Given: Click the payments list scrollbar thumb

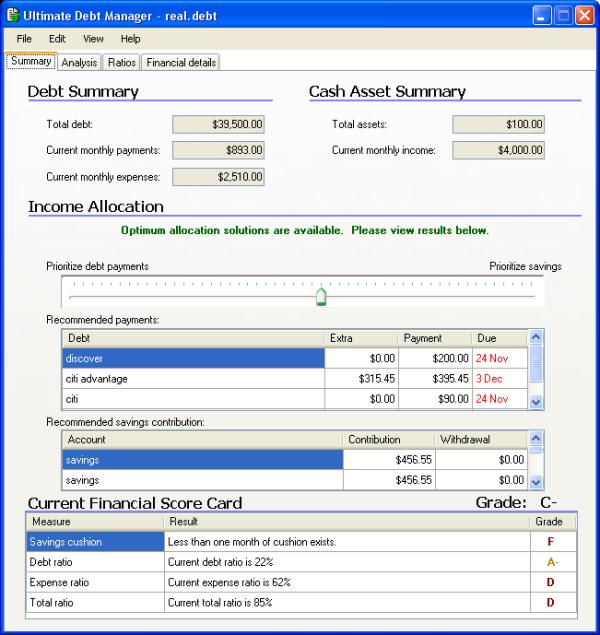Looking at the screenshot, I should (536, 363).
